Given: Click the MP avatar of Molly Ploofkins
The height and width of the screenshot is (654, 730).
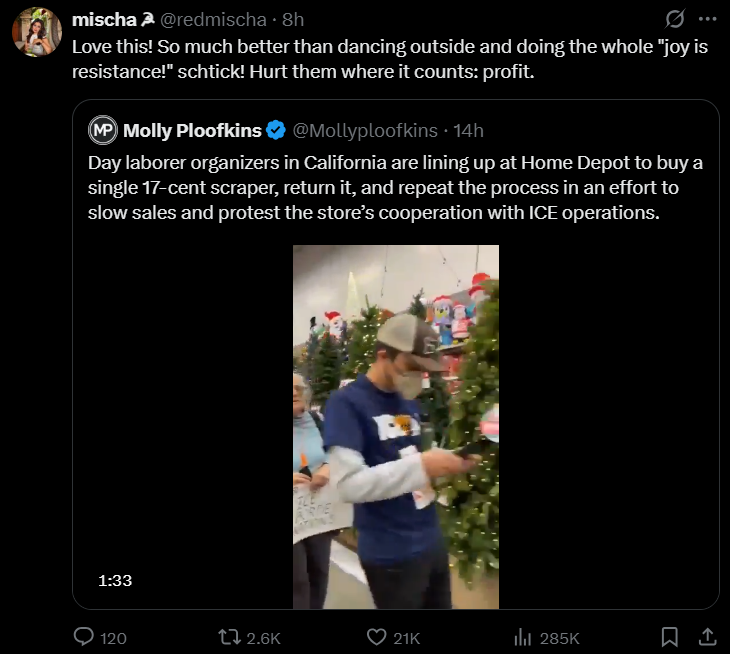Looking at the screenshot, I should click(103, 130).
